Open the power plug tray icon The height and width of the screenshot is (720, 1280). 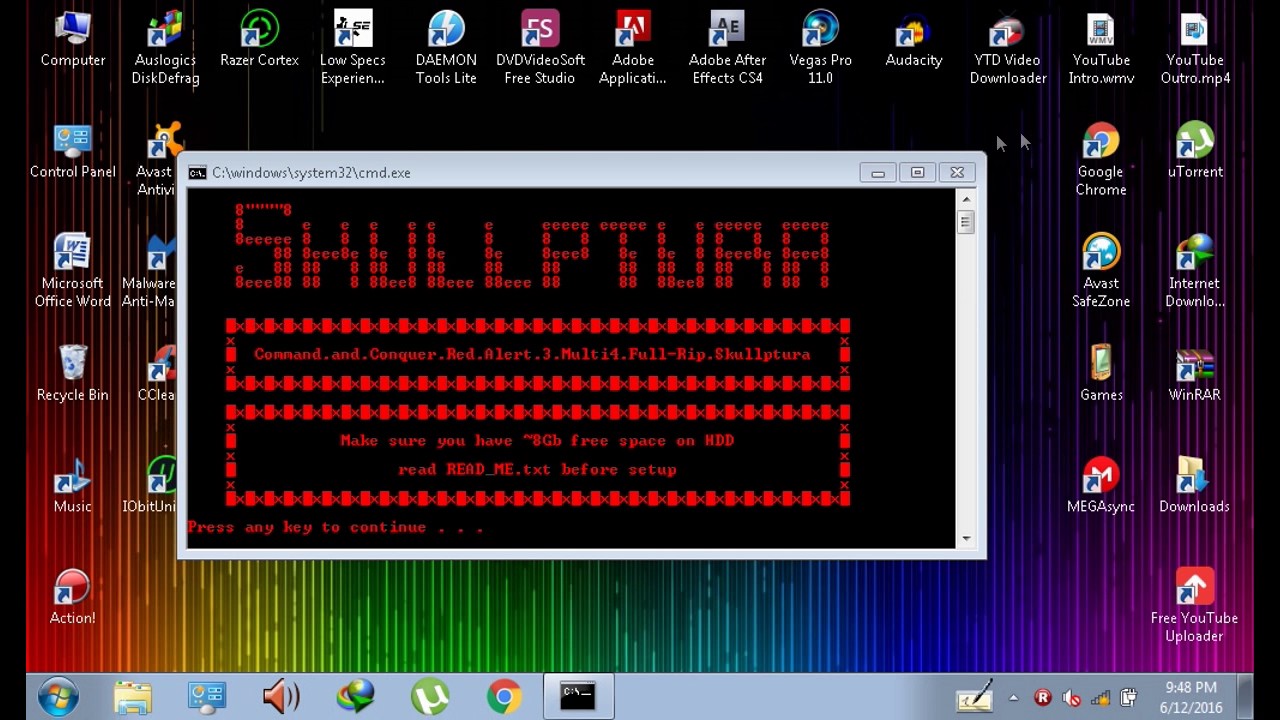tap(1129, 698)
